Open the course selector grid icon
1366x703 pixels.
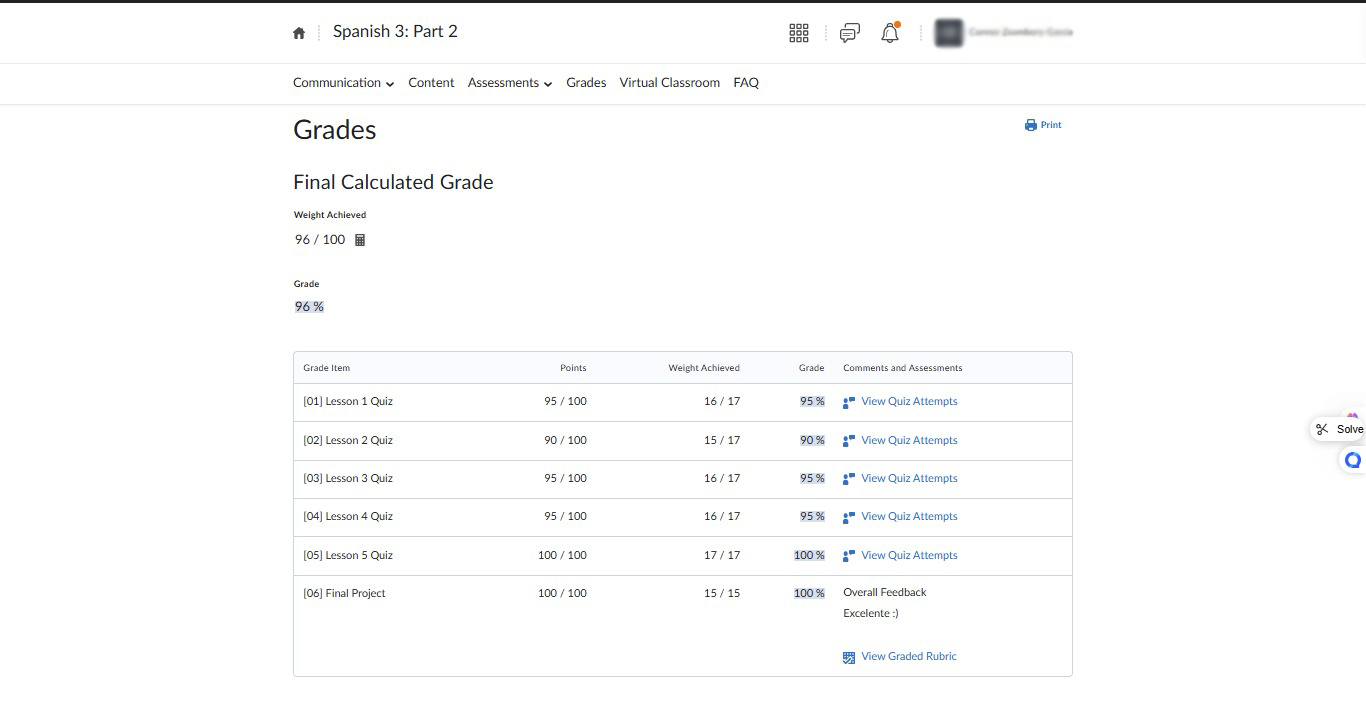tap(798, 33)
